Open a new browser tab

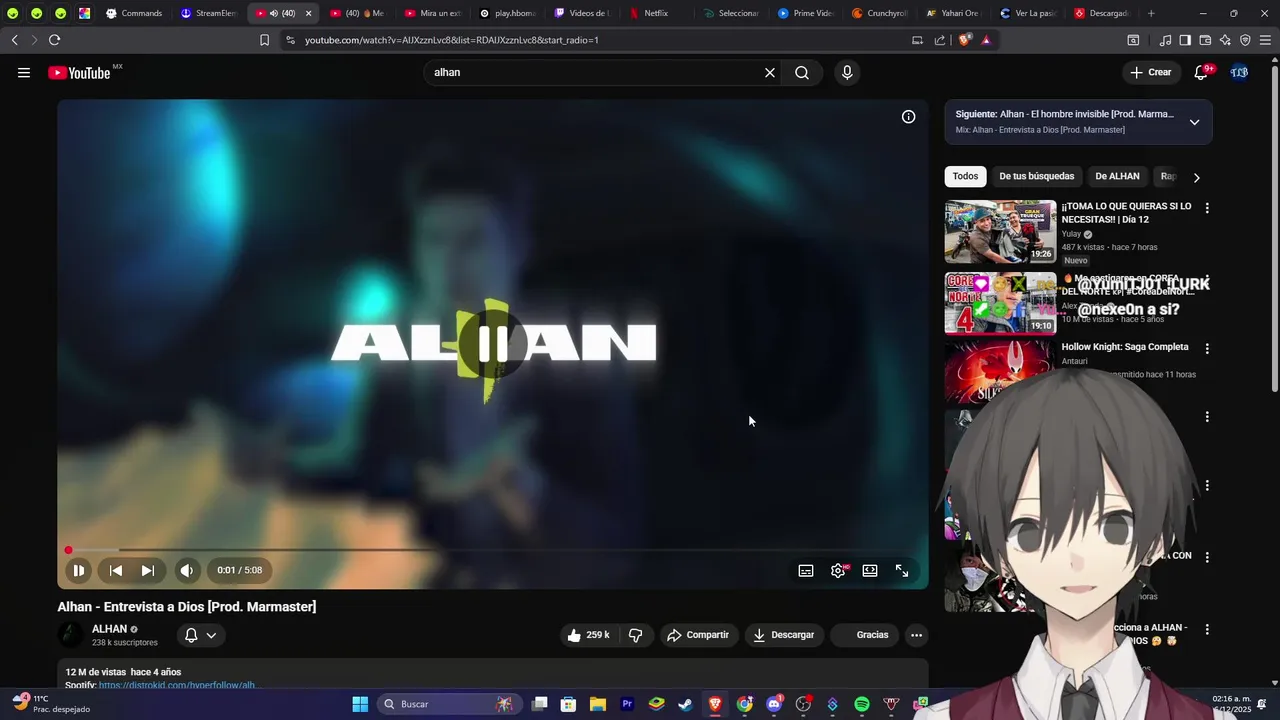click(1151, 13)
